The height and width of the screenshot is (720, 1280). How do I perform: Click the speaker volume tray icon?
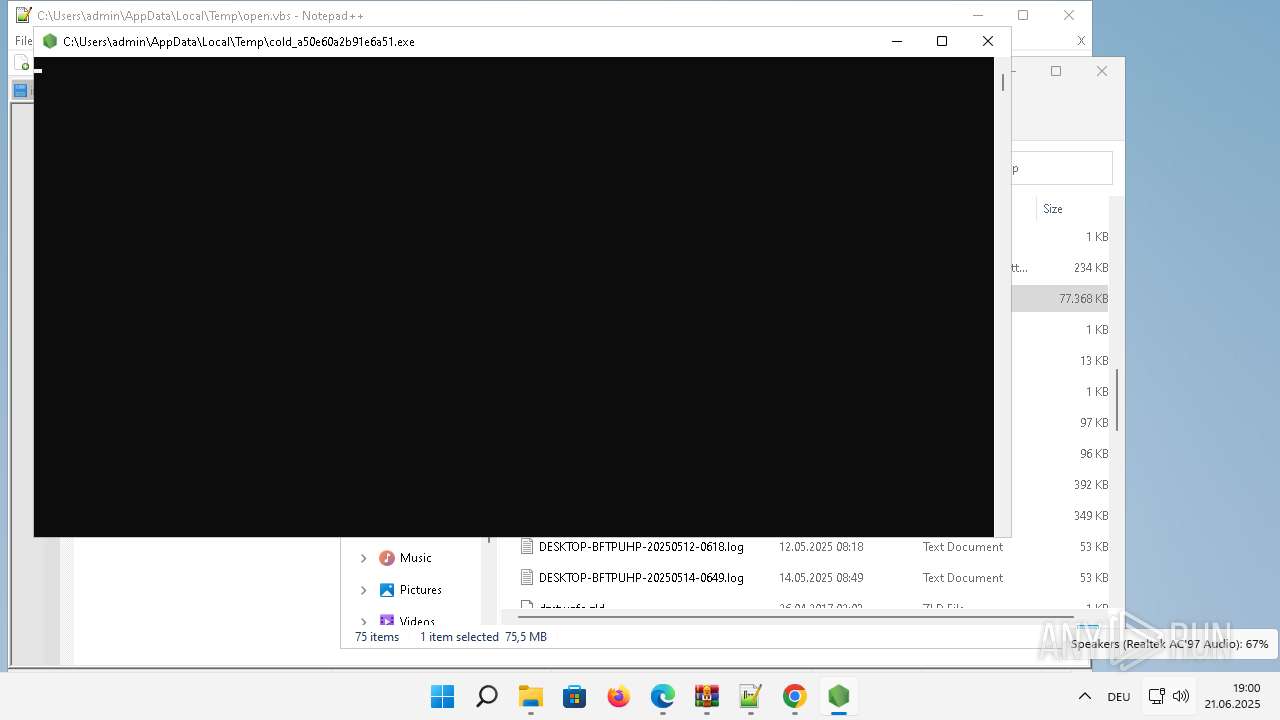point(1181,696)
